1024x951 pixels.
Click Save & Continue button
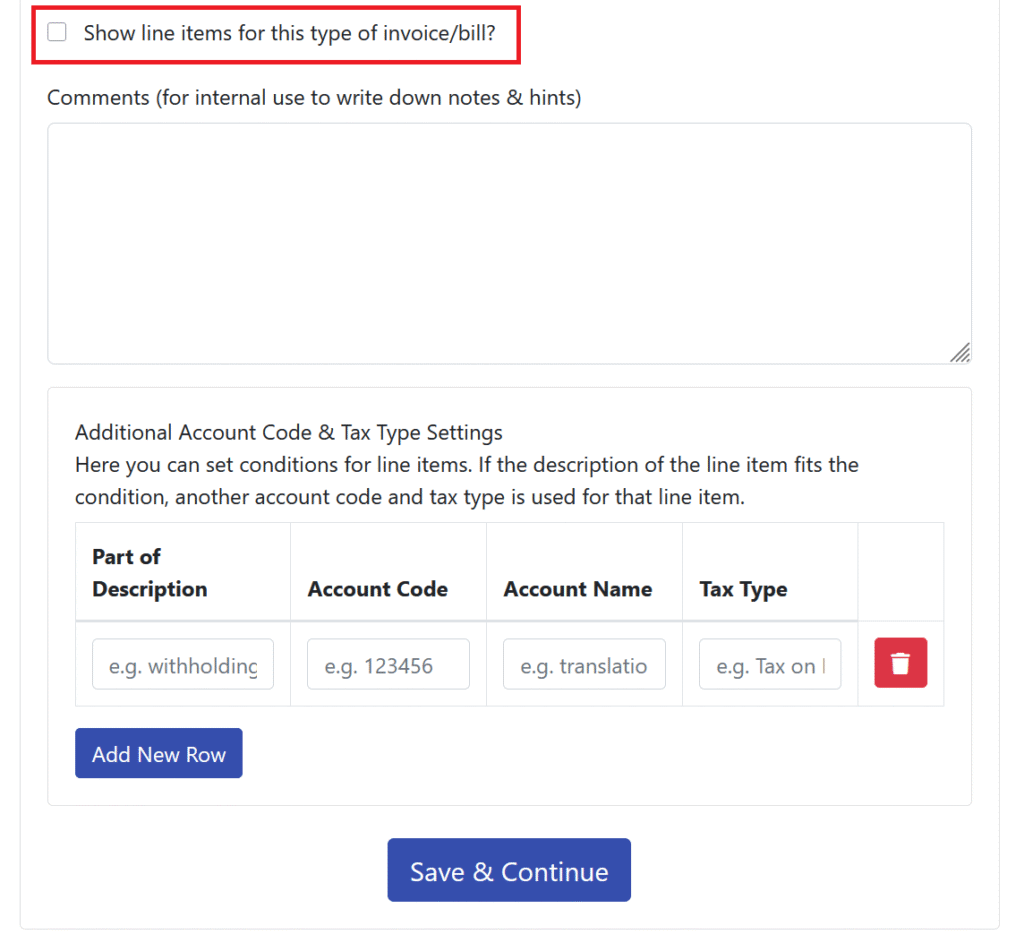(x=509, y=871)
